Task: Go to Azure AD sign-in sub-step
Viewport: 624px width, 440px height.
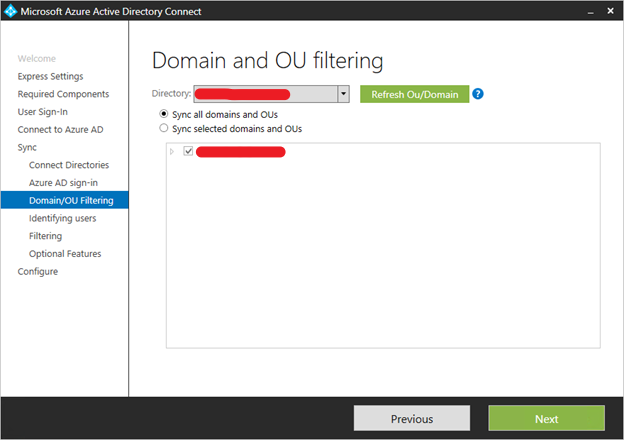Action: tap(63, 183)
